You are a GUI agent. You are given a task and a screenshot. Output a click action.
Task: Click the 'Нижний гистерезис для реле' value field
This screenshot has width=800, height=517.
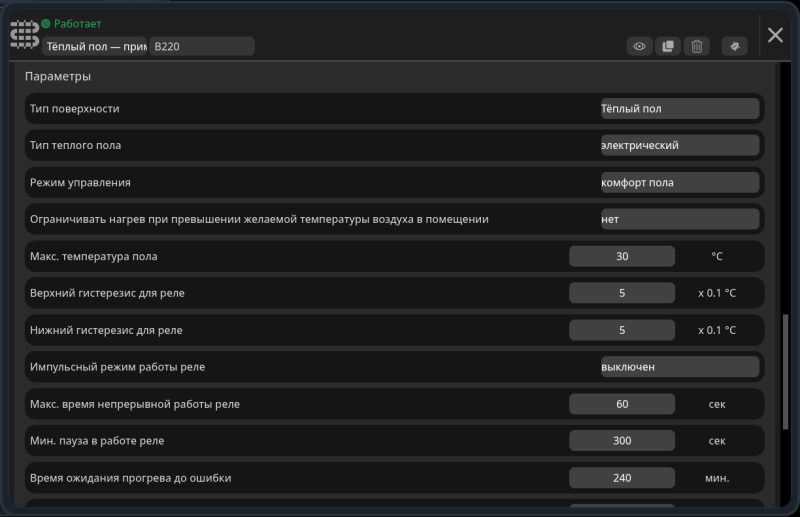coord(622,330)
